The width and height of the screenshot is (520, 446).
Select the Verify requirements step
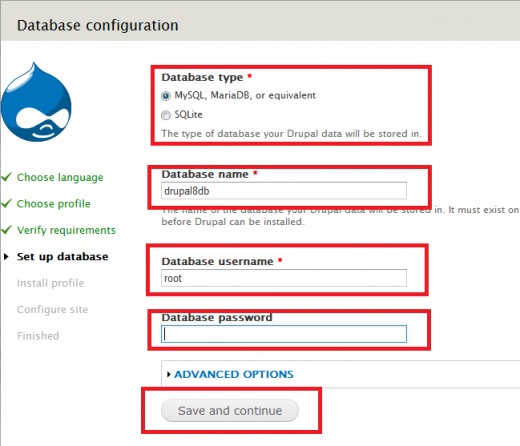tap(66, 230)
